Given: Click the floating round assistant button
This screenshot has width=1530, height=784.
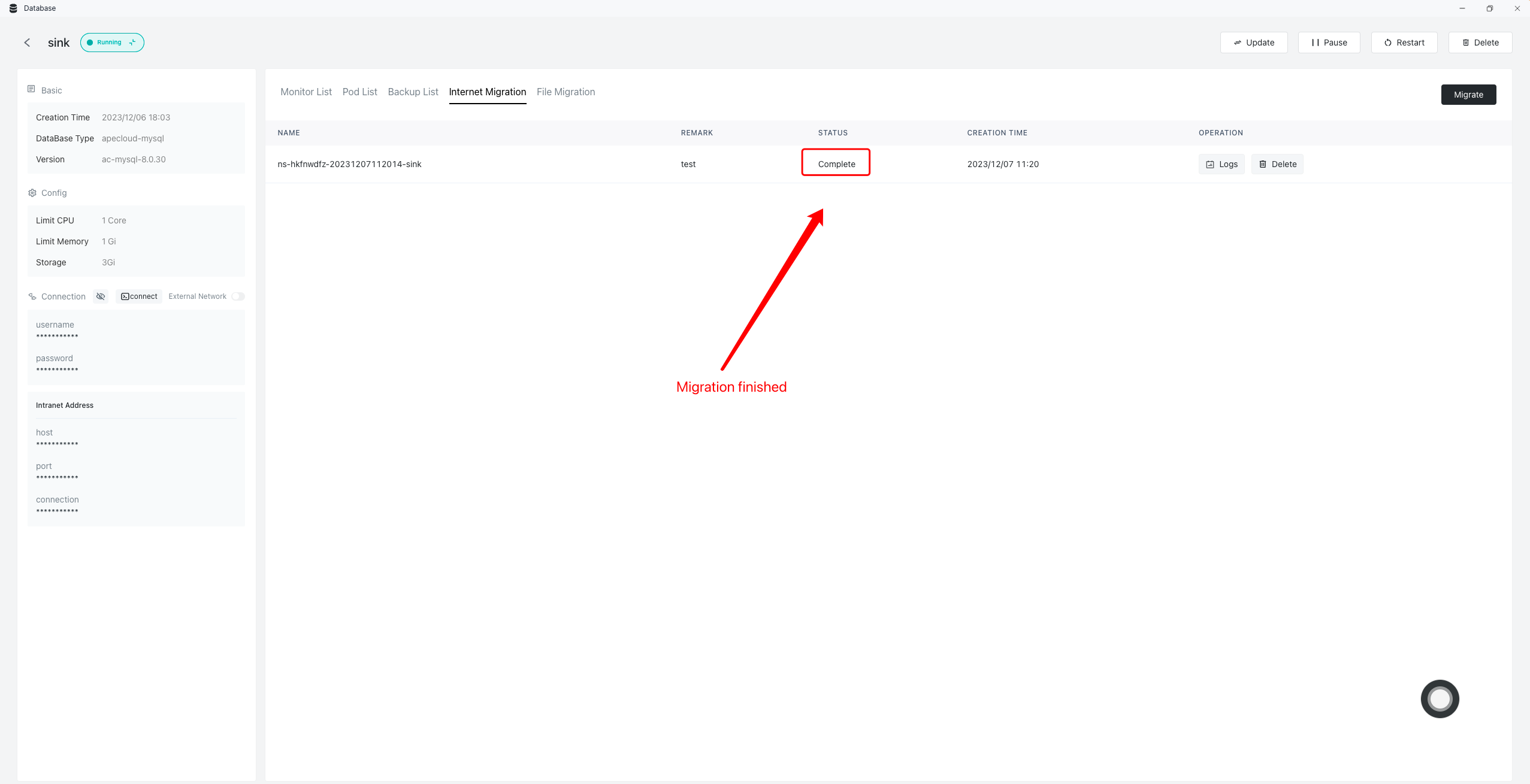Looking at the screenshot, I should tap(1440, 698).
